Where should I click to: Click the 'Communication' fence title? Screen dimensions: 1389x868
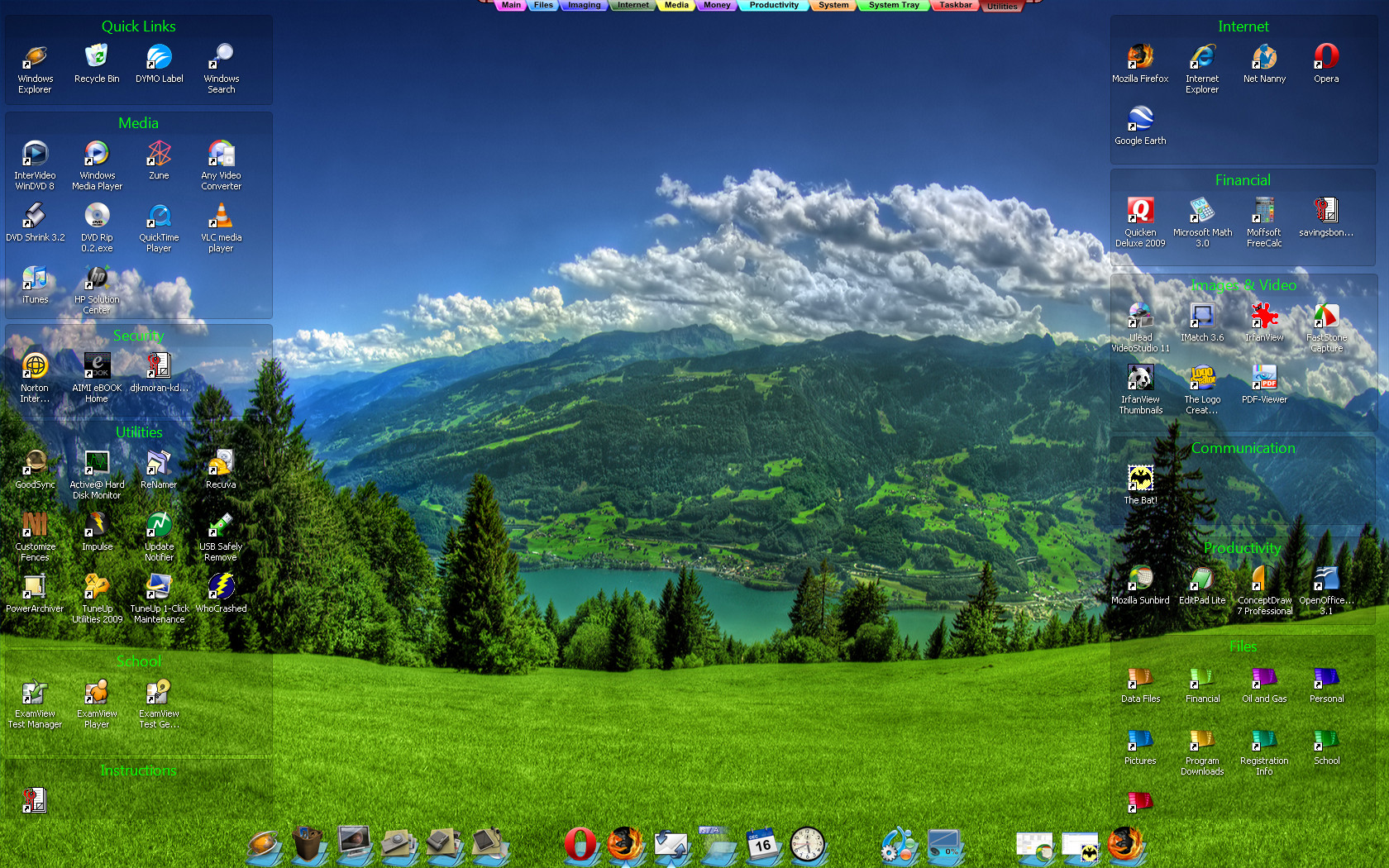(x=1243, y=448)
